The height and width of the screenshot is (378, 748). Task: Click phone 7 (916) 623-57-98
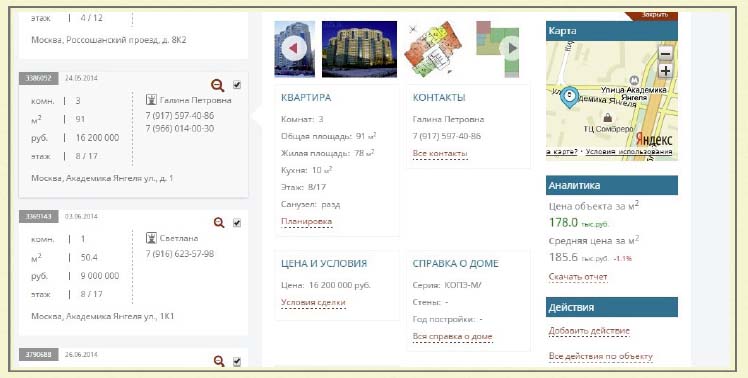point(180,253)
